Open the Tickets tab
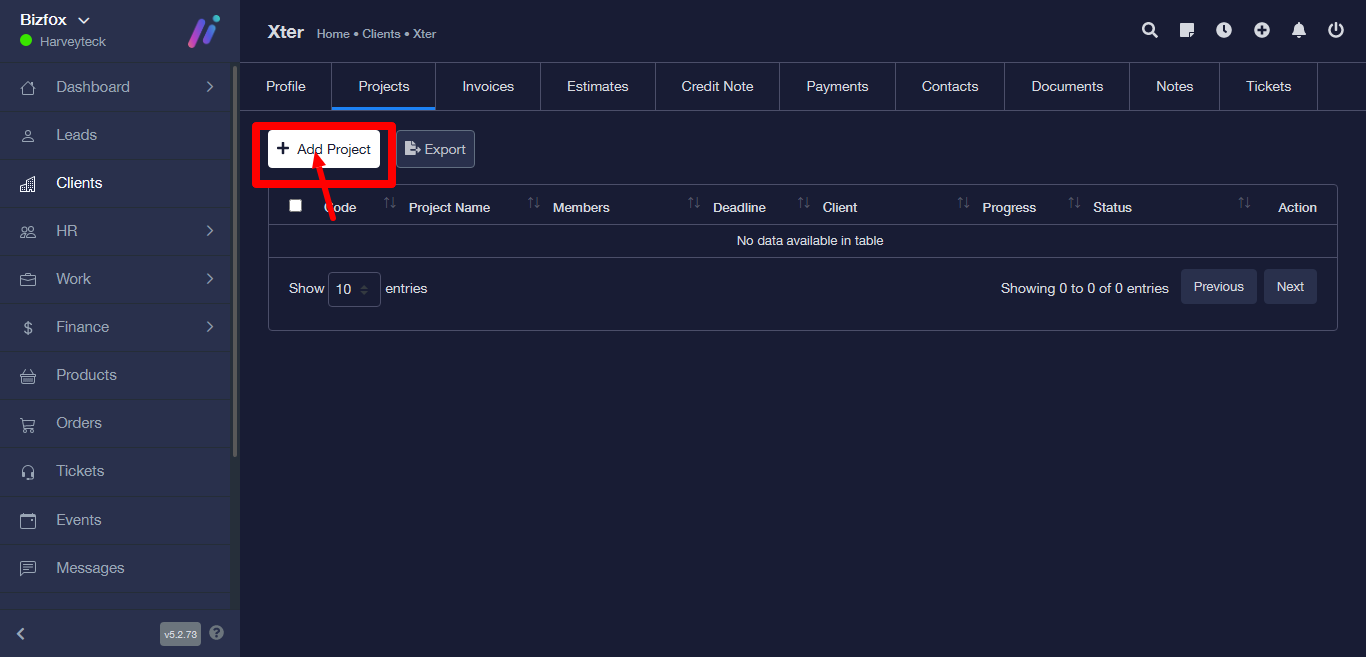This screenshot has height=657, width=1366. (x=1268, y=87)
